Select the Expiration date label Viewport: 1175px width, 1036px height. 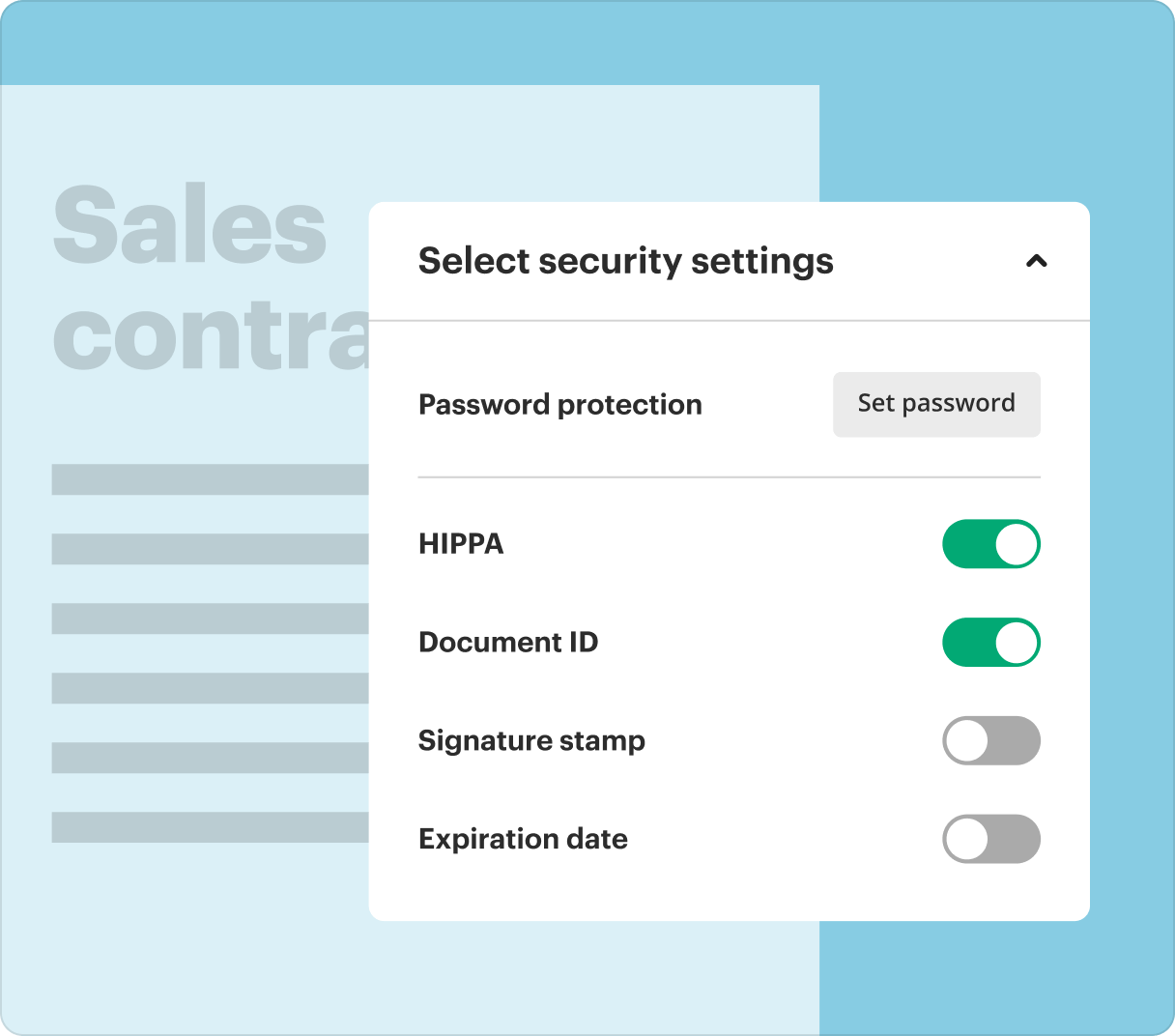coord(523,839)
